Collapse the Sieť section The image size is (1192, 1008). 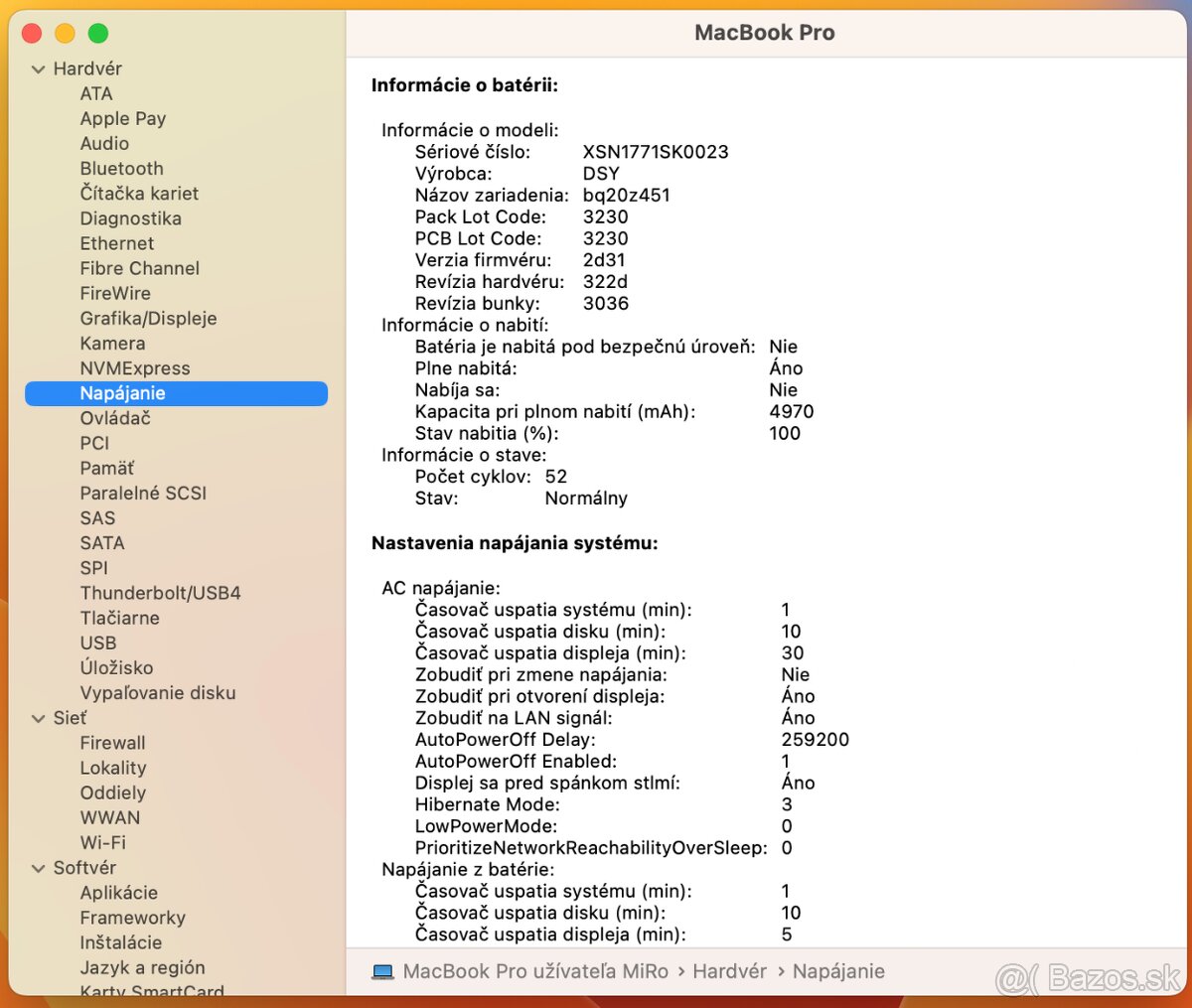click(x=38, y=717)
